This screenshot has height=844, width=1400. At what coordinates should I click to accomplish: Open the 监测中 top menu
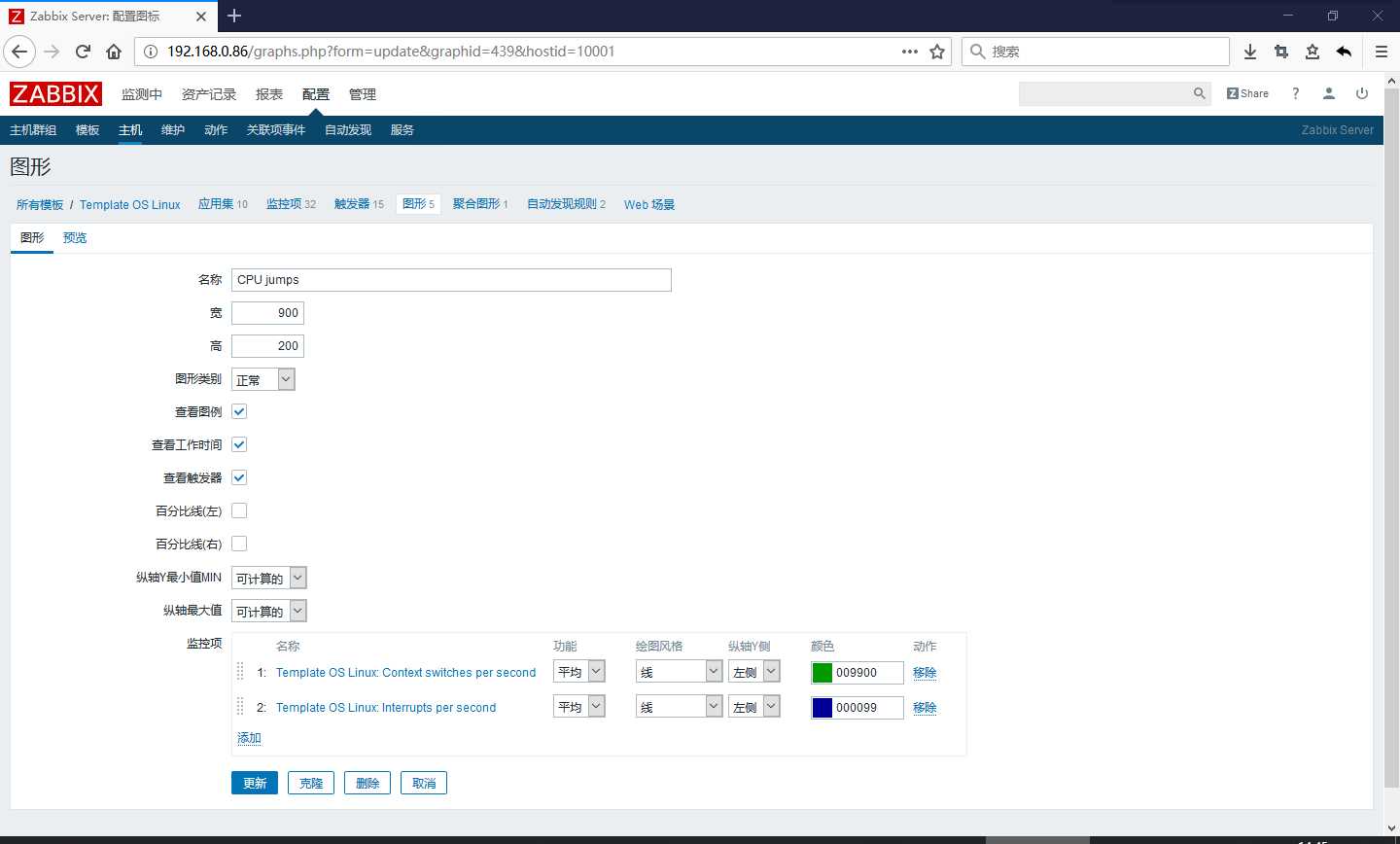pos(142,94)
